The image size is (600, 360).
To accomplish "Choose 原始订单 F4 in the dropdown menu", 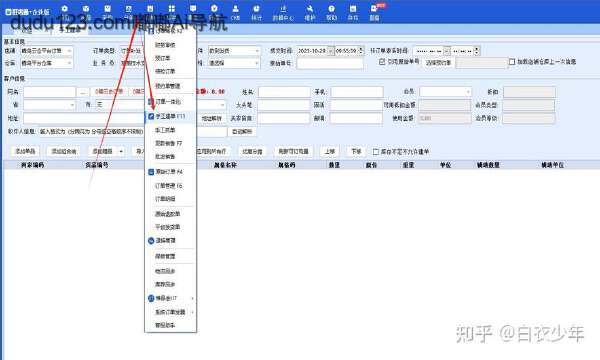I will (x=169, y=172).
